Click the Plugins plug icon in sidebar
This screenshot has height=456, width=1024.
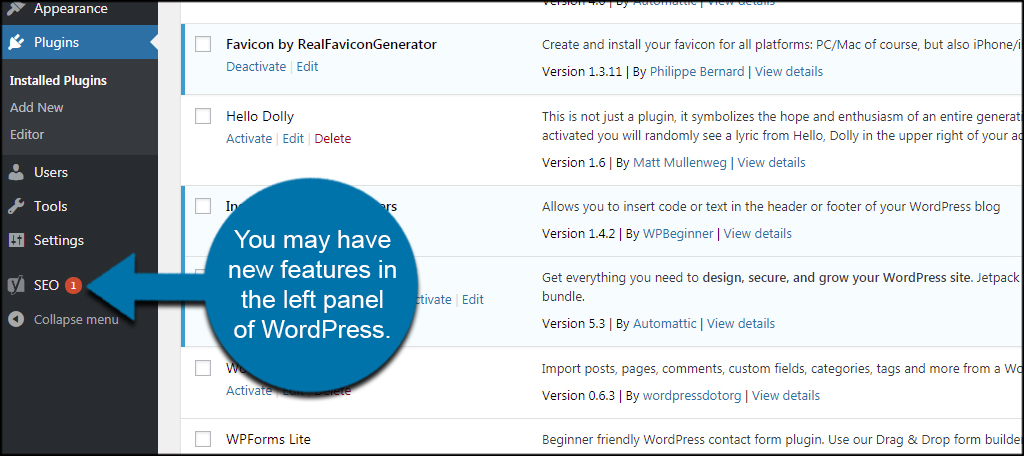click(16, 42)
